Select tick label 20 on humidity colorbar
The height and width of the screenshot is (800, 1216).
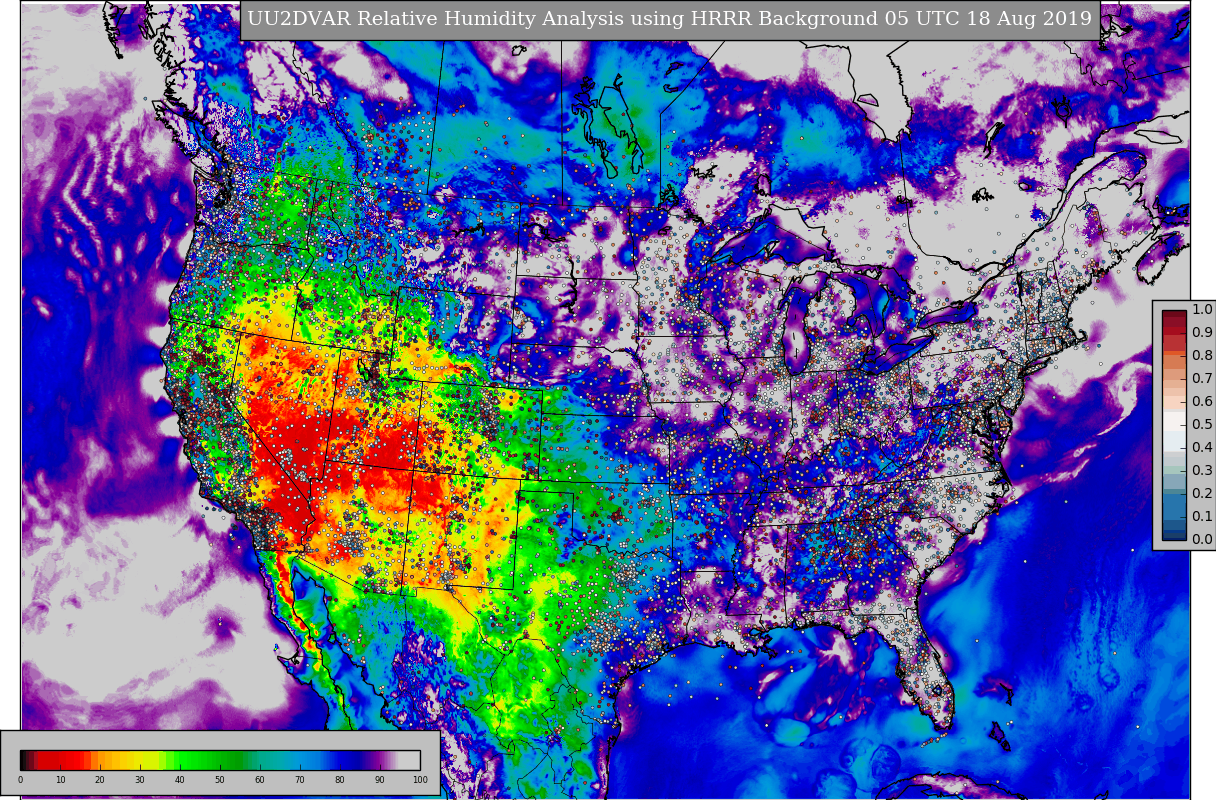pyautogui.click(x=100, y=780)
